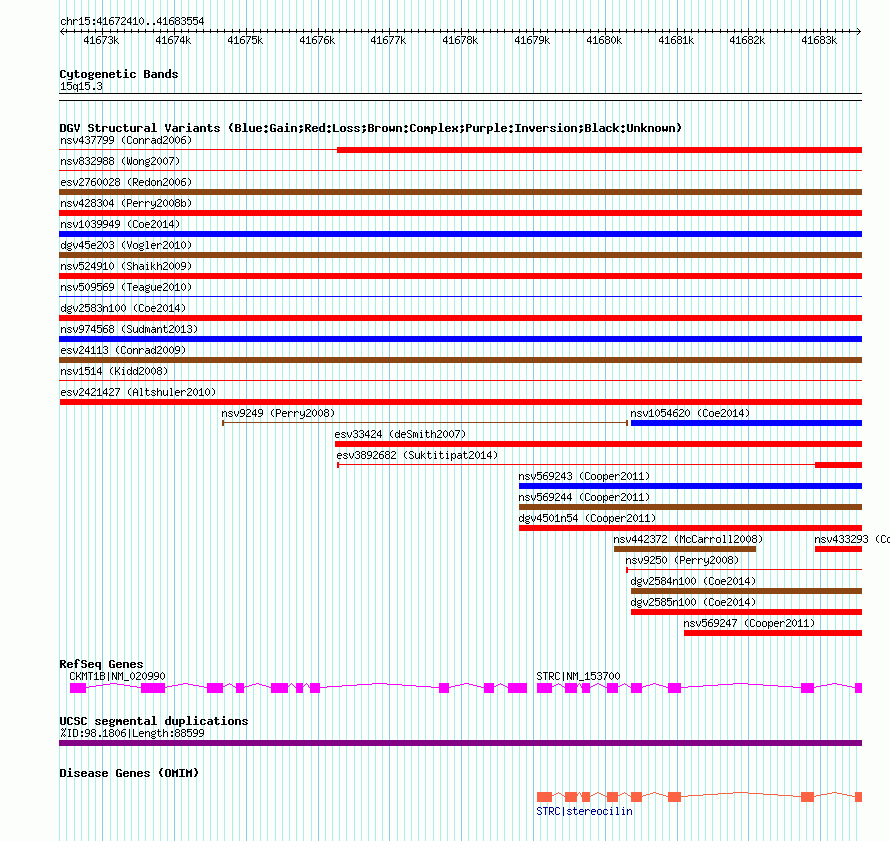The width and height of the screenshot is (890, 841).
Task: Click the right arrow end of the ruler
Action: (859, 32)
